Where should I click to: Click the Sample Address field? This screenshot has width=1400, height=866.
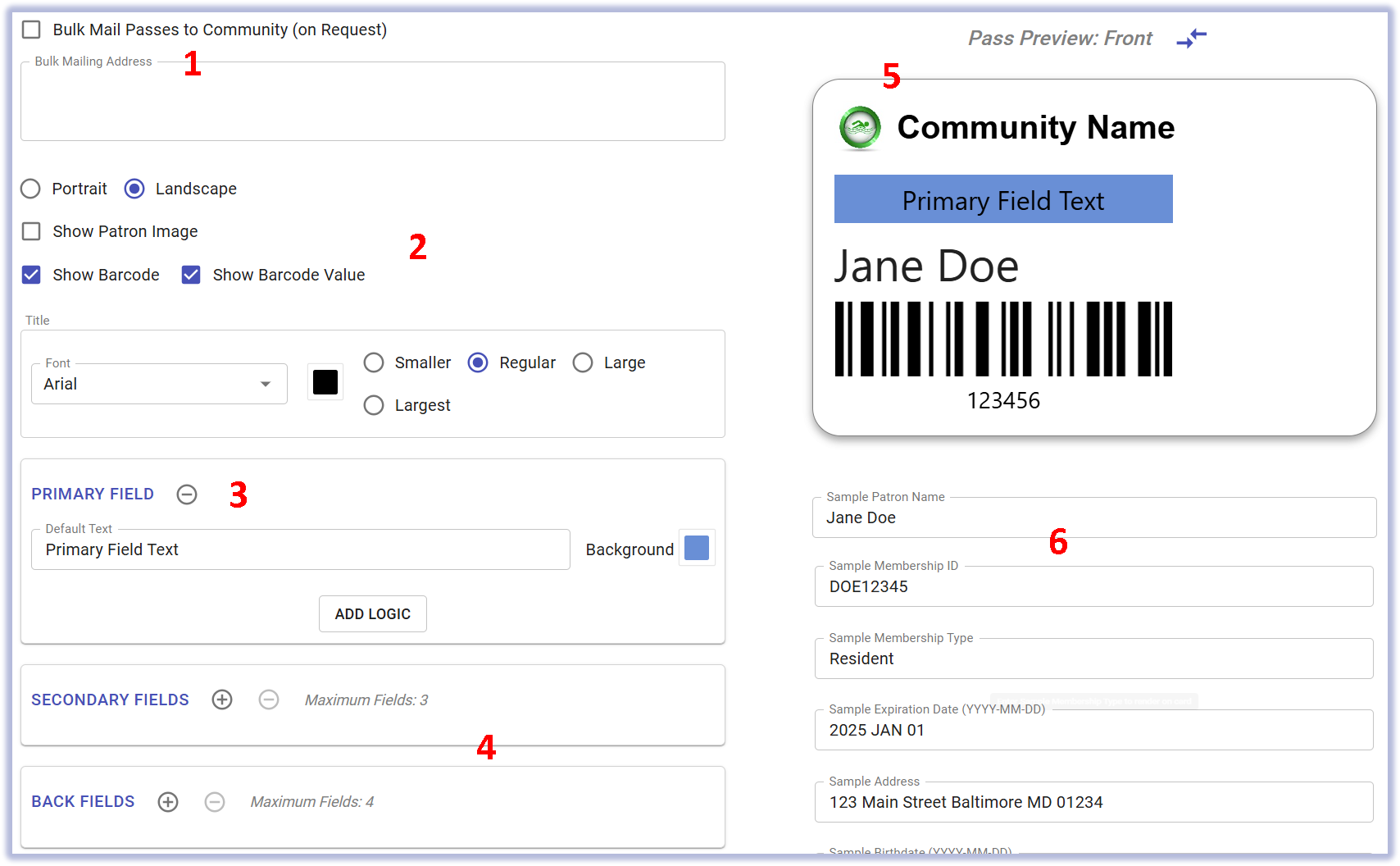(x=1094, y=802)
